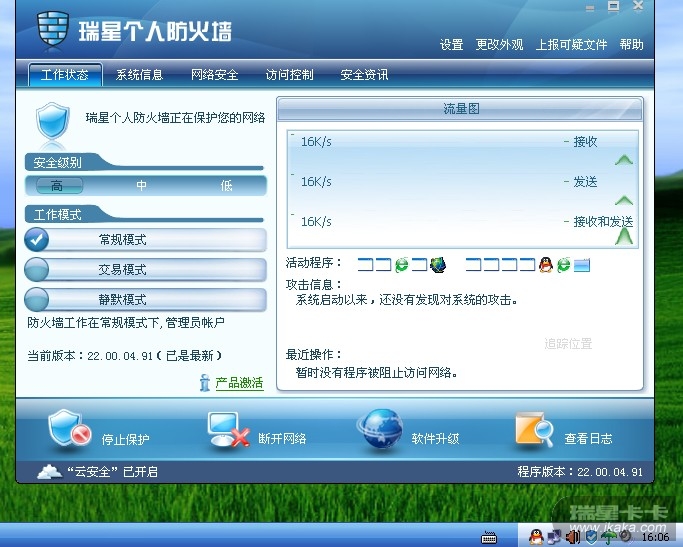Open 查看日志 magnifier icon

click(x=534, y=430)
